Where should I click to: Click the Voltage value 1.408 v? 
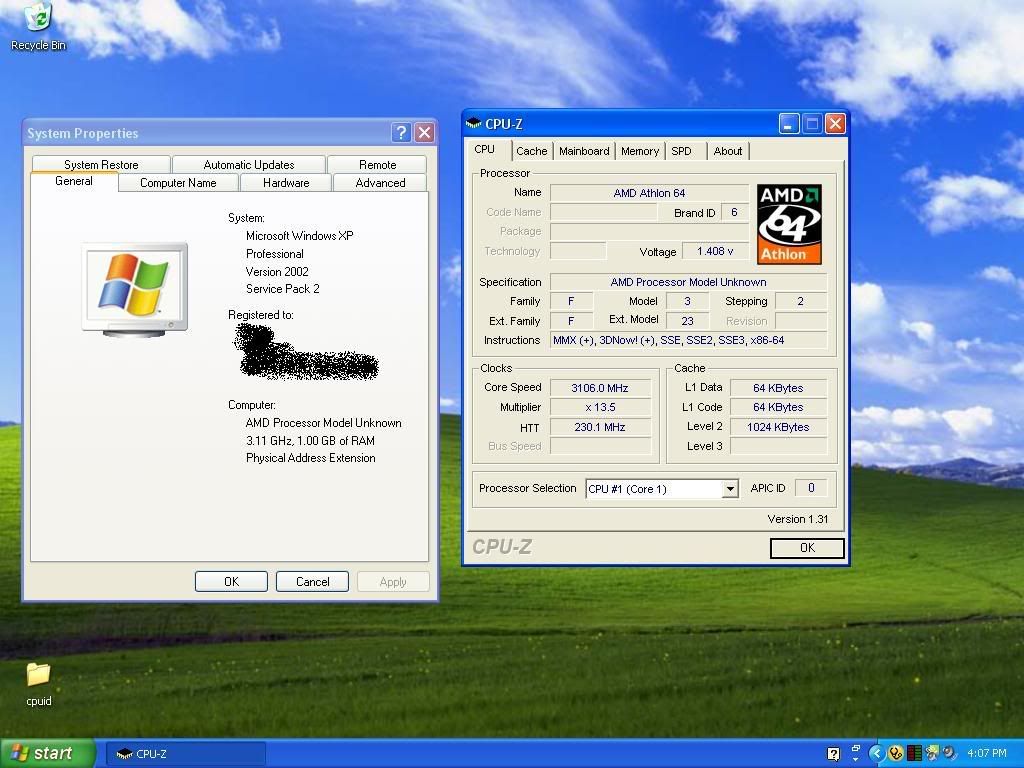pos(715,251)
